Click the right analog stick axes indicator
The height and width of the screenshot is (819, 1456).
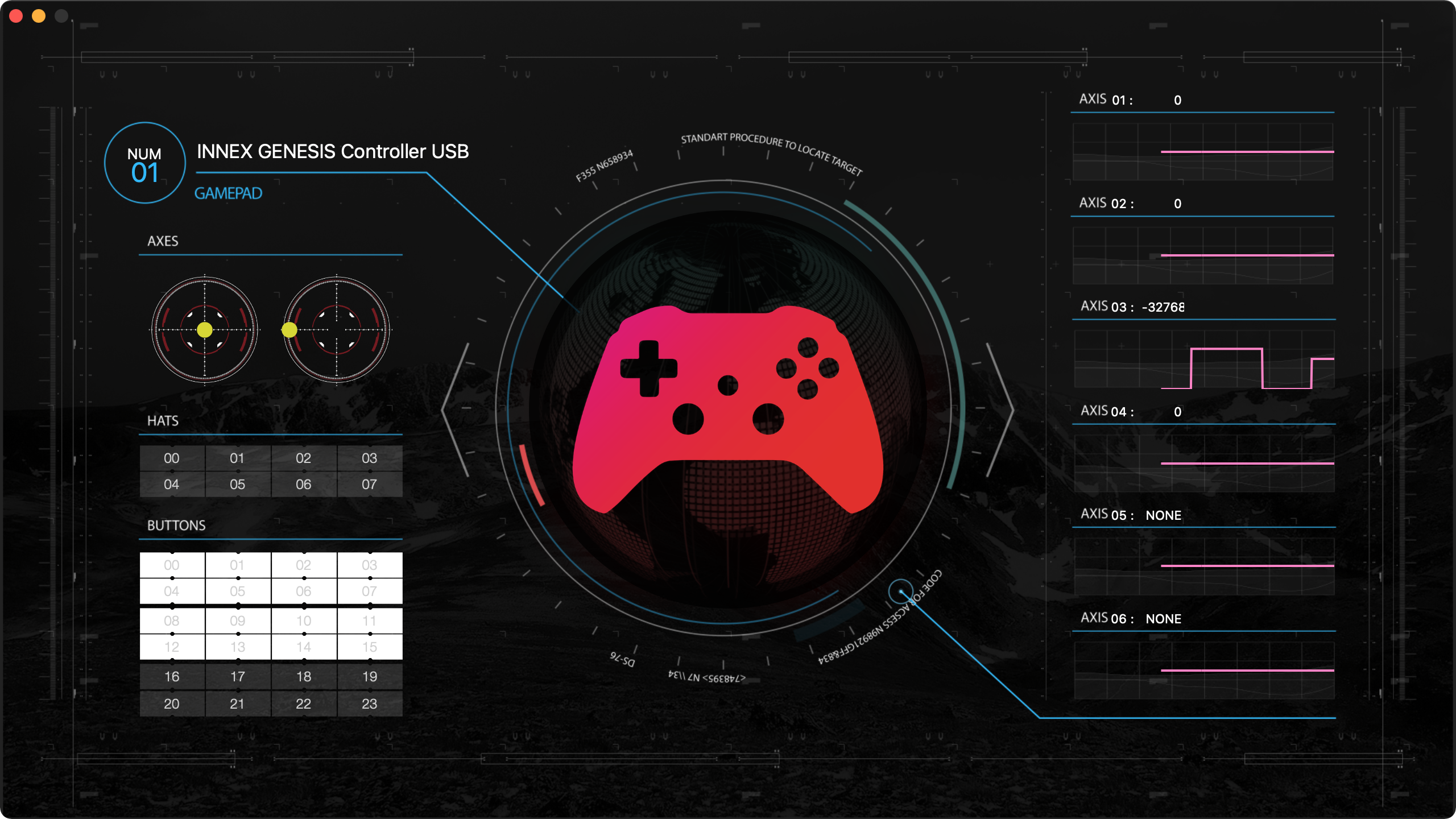[x=337, y=330]
